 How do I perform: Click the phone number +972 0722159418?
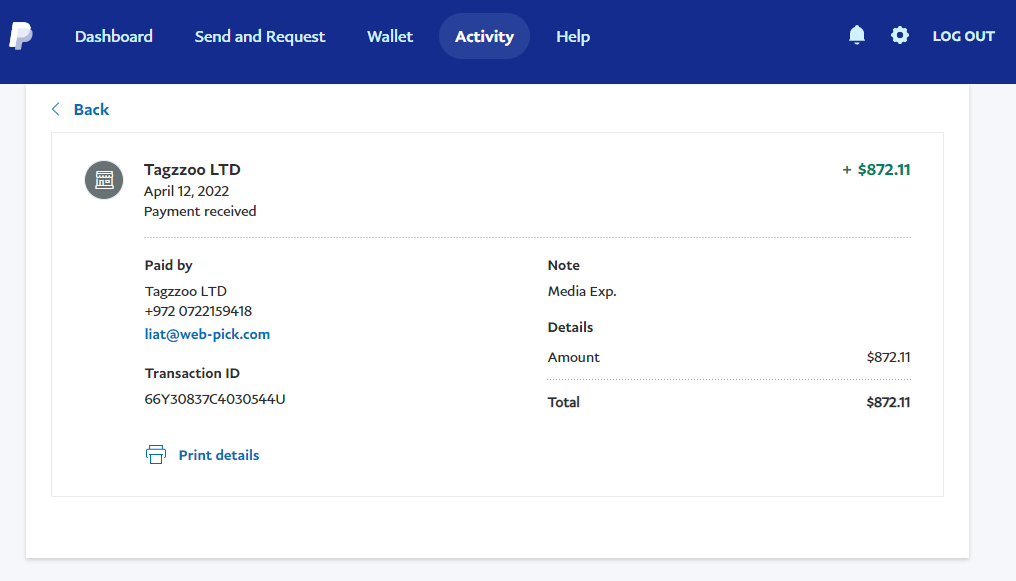click(x=198, y=311)
